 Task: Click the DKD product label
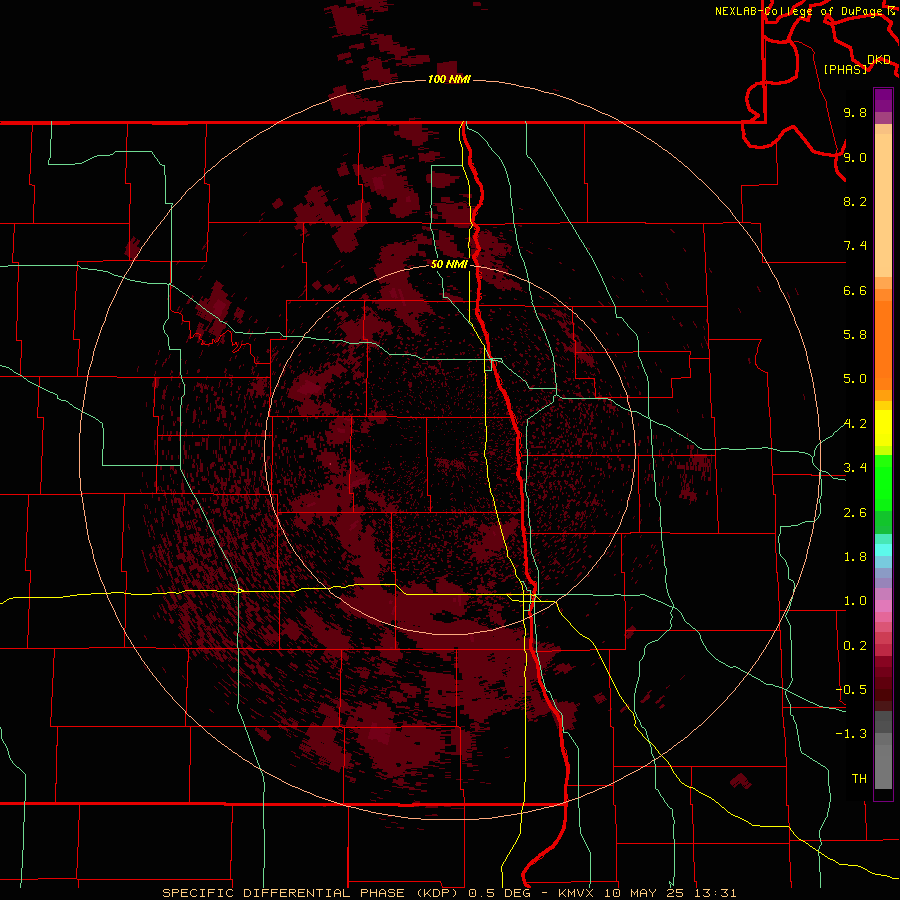tap(879, 60)
